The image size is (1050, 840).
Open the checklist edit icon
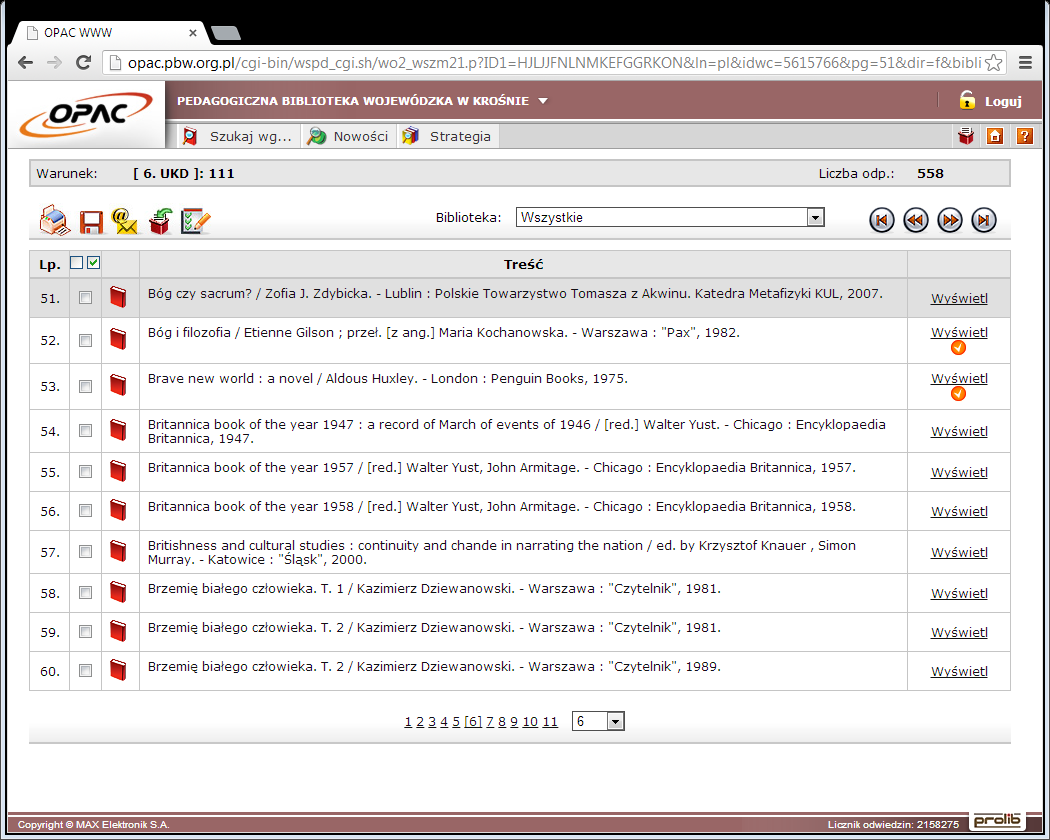(196, 221)
